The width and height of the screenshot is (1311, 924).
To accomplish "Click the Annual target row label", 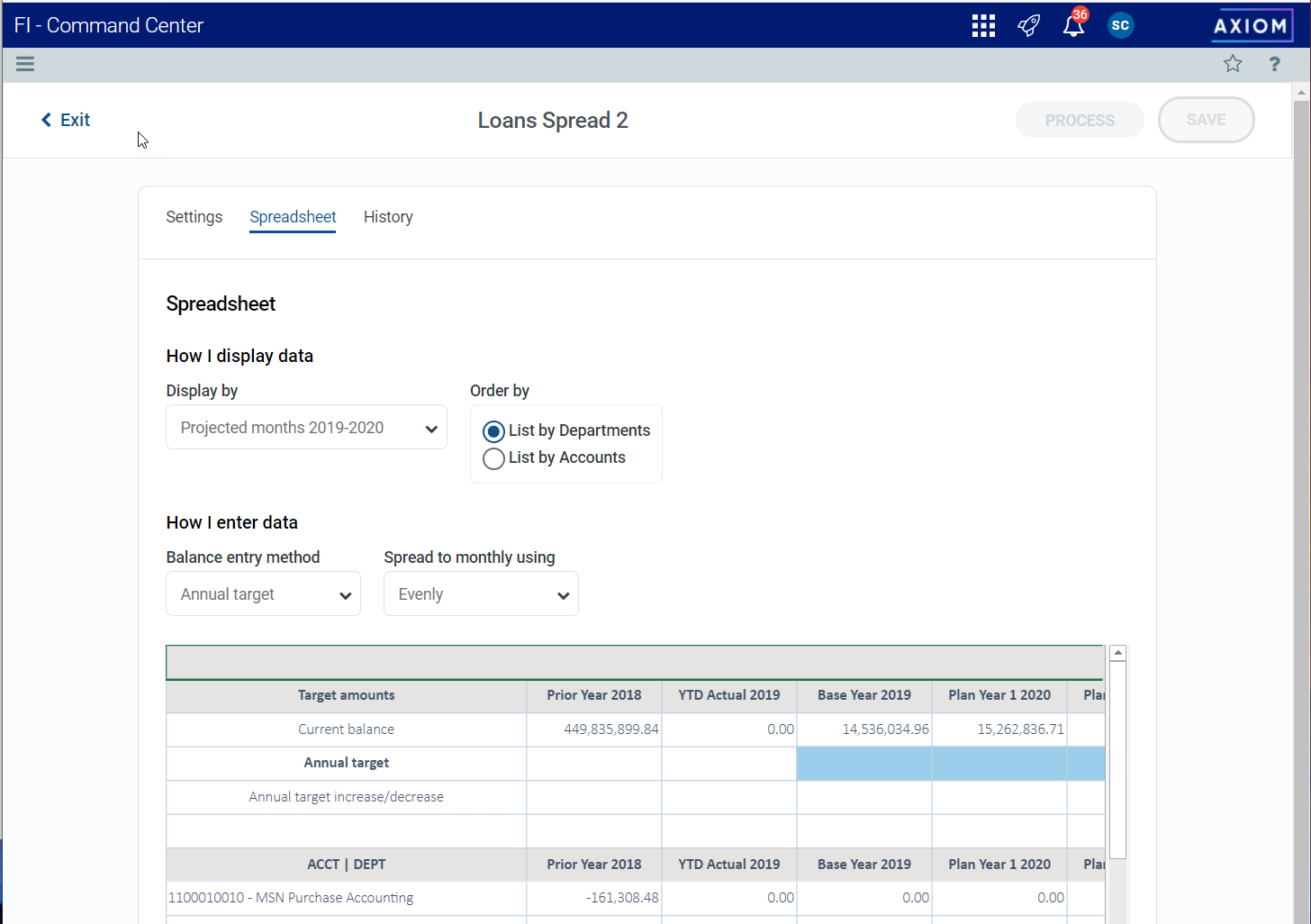I will coord(347,763).
